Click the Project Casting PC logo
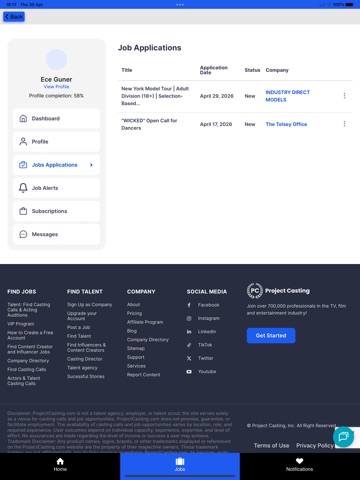 255,291
